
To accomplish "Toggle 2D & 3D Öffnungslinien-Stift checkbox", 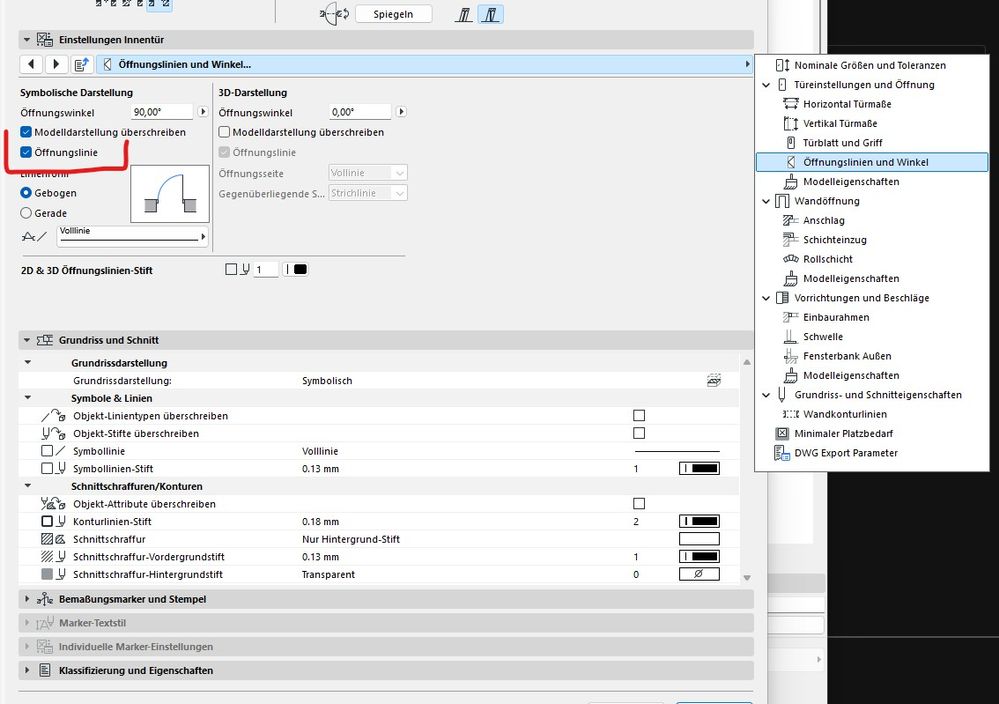I will (x=231, y=269).
